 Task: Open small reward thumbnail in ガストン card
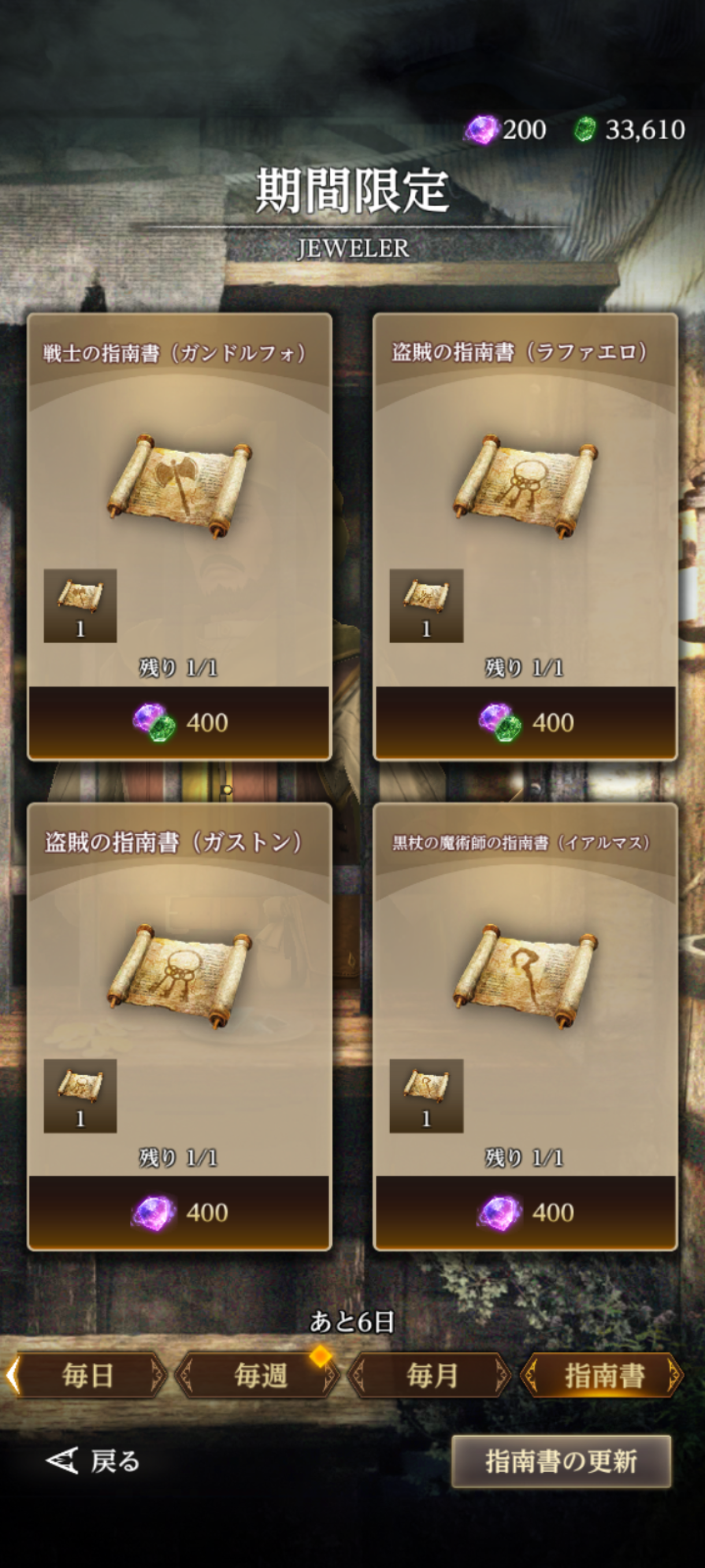click(x=80, y=1096)
